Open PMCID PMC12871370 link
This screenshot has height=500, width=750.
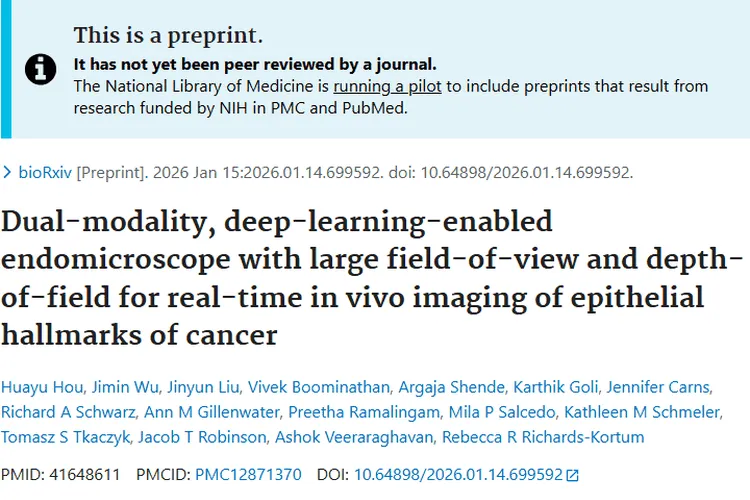click(248, 474)
